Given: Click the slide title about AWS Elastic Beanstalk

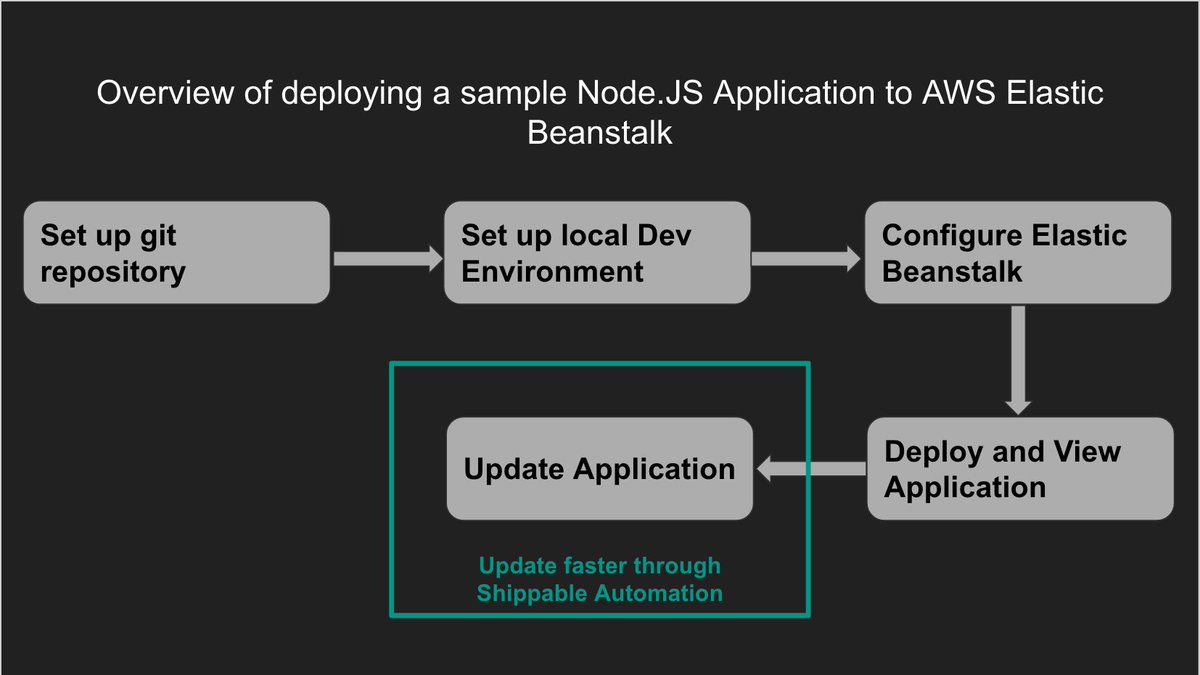Looking at the screenshot, I should (600, 112).
